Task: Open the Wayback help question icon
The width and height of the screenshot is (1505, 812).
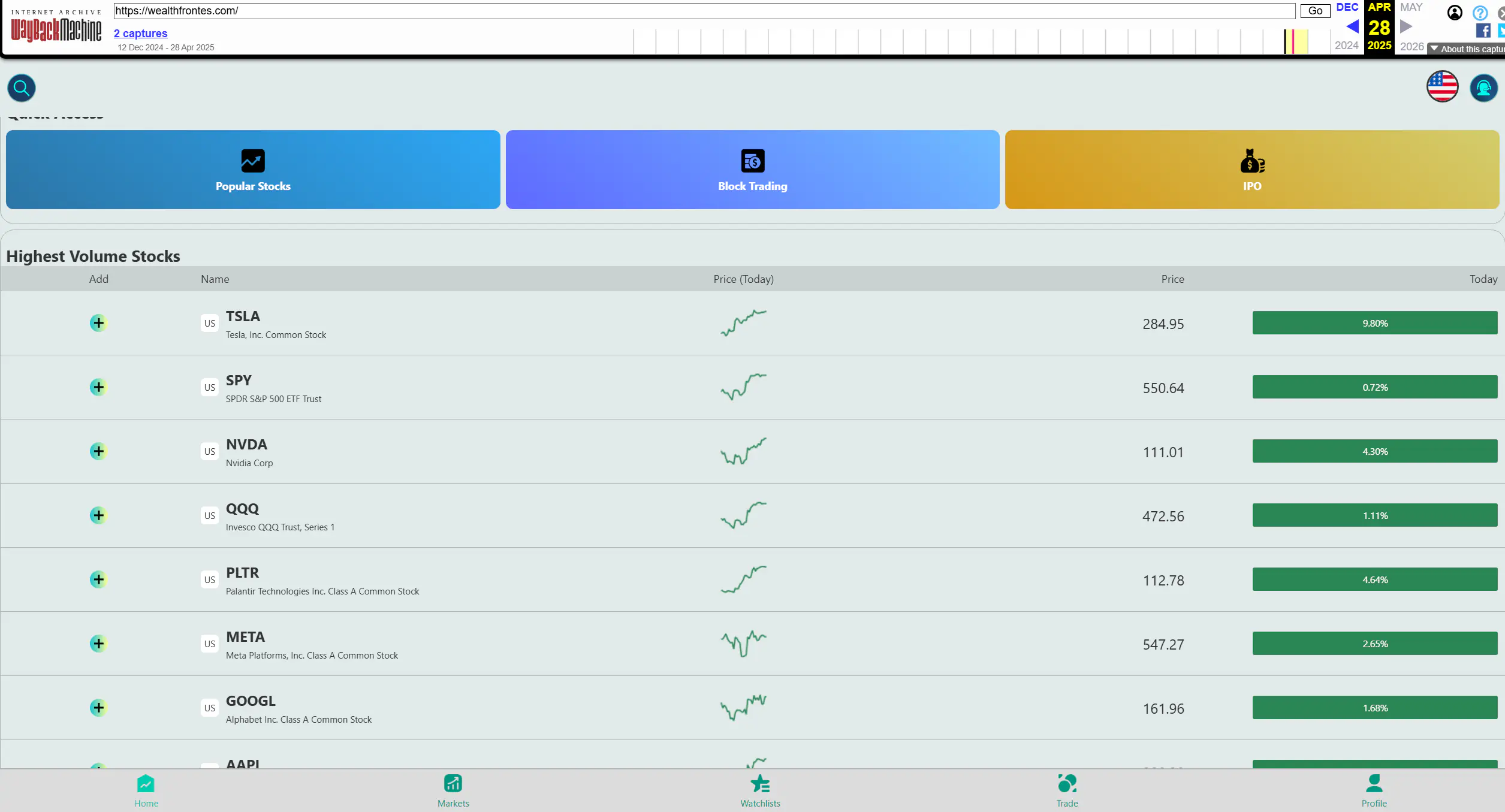Action: tap(1480, 13)
